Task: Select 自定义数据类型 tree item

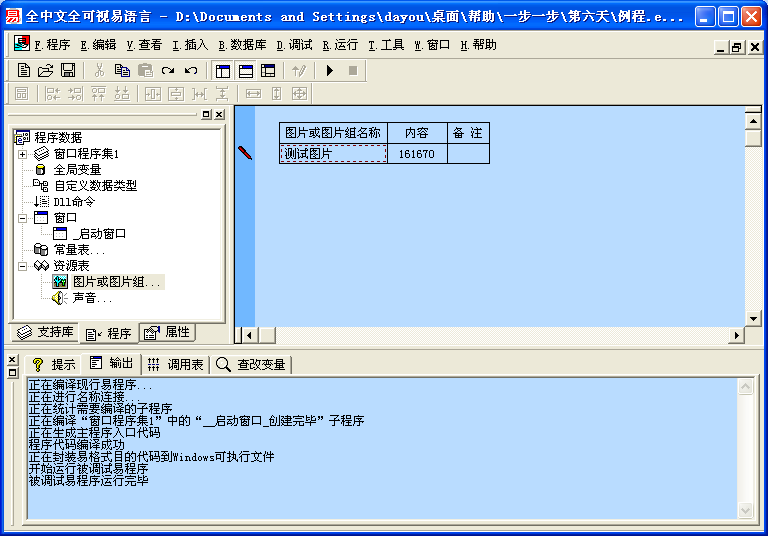Action: pos(95,186)
